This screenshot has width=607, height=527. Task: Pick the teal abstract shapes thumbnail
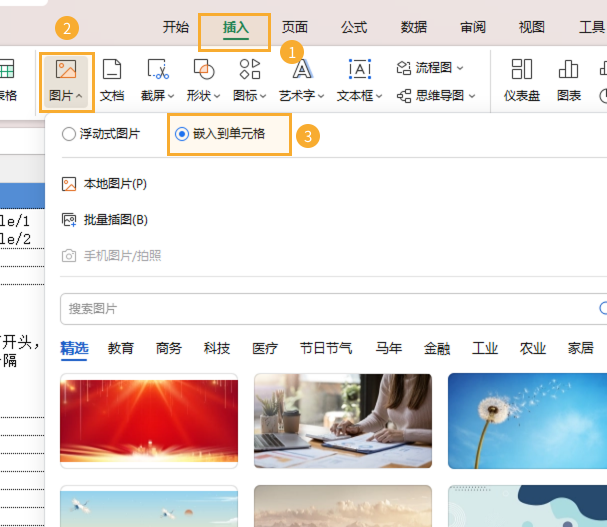528,506
